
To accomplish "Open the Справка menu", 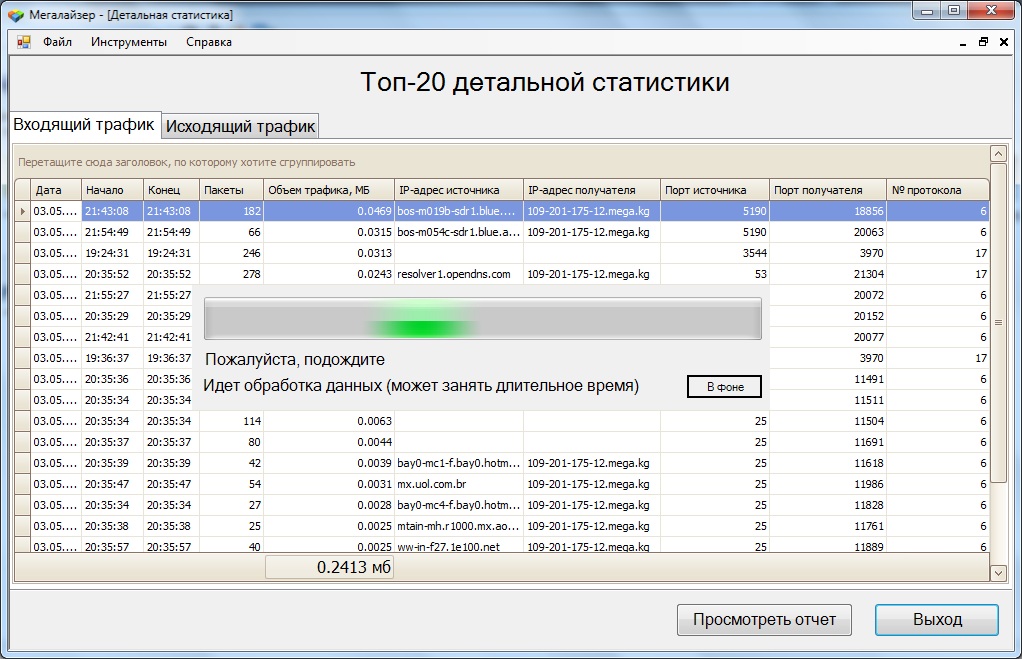I will [209, 42].
